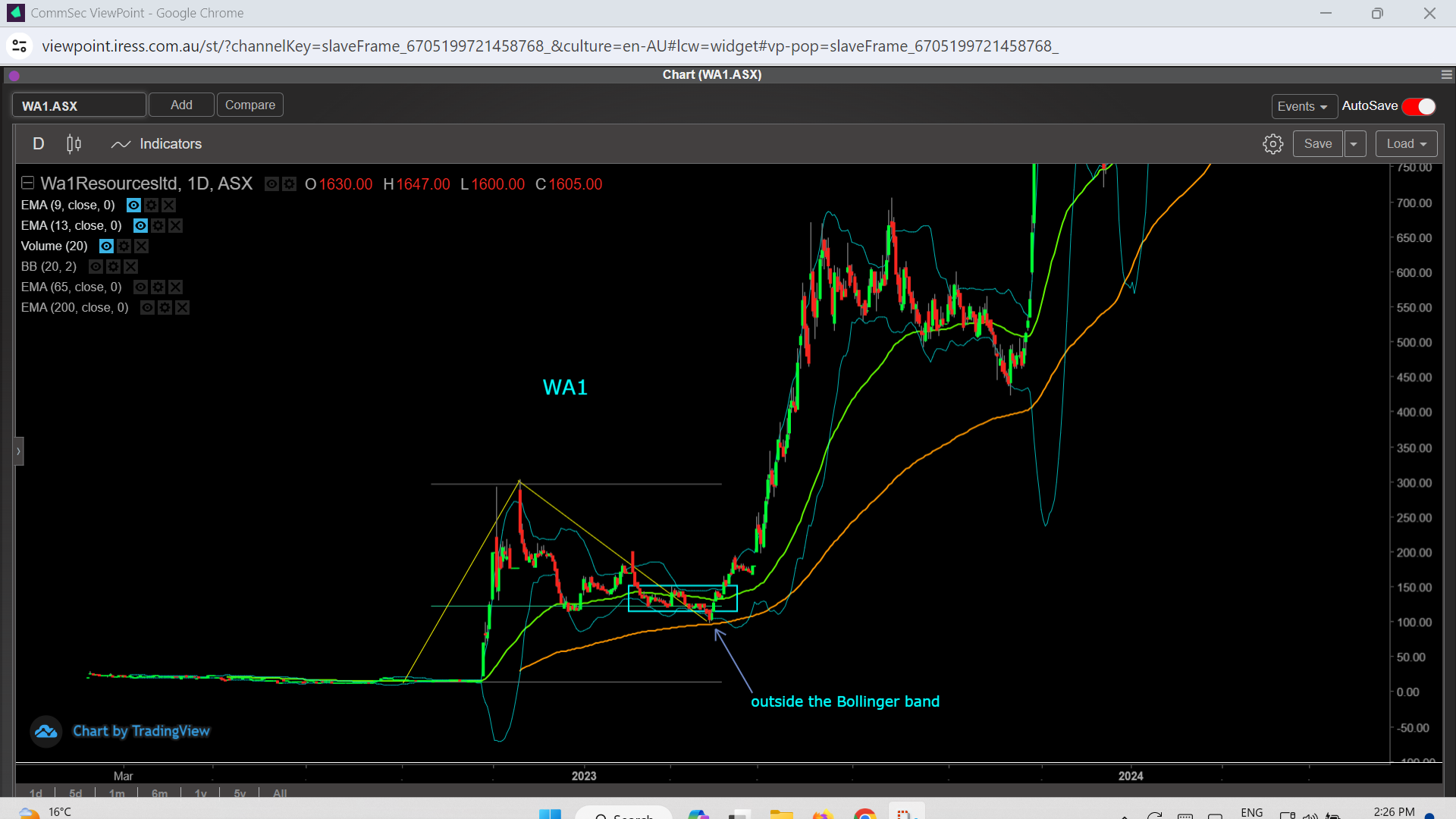The width and height of the screenshot is (1456, 819).
Task: Click the ENG language indicator in taskbar
Action: [x=1252, y=812]
